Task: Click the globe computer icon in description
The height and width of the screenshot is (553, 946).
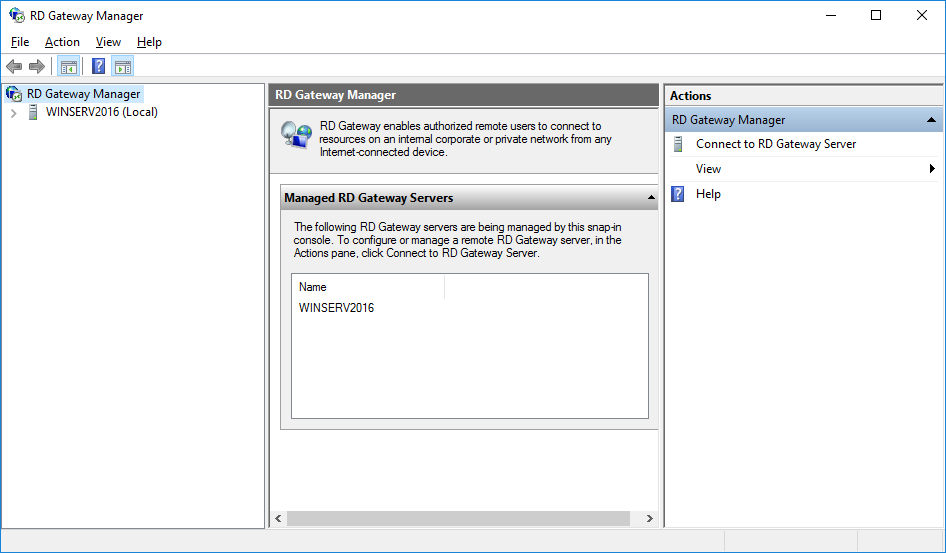Action: click(x=297, y=135)
